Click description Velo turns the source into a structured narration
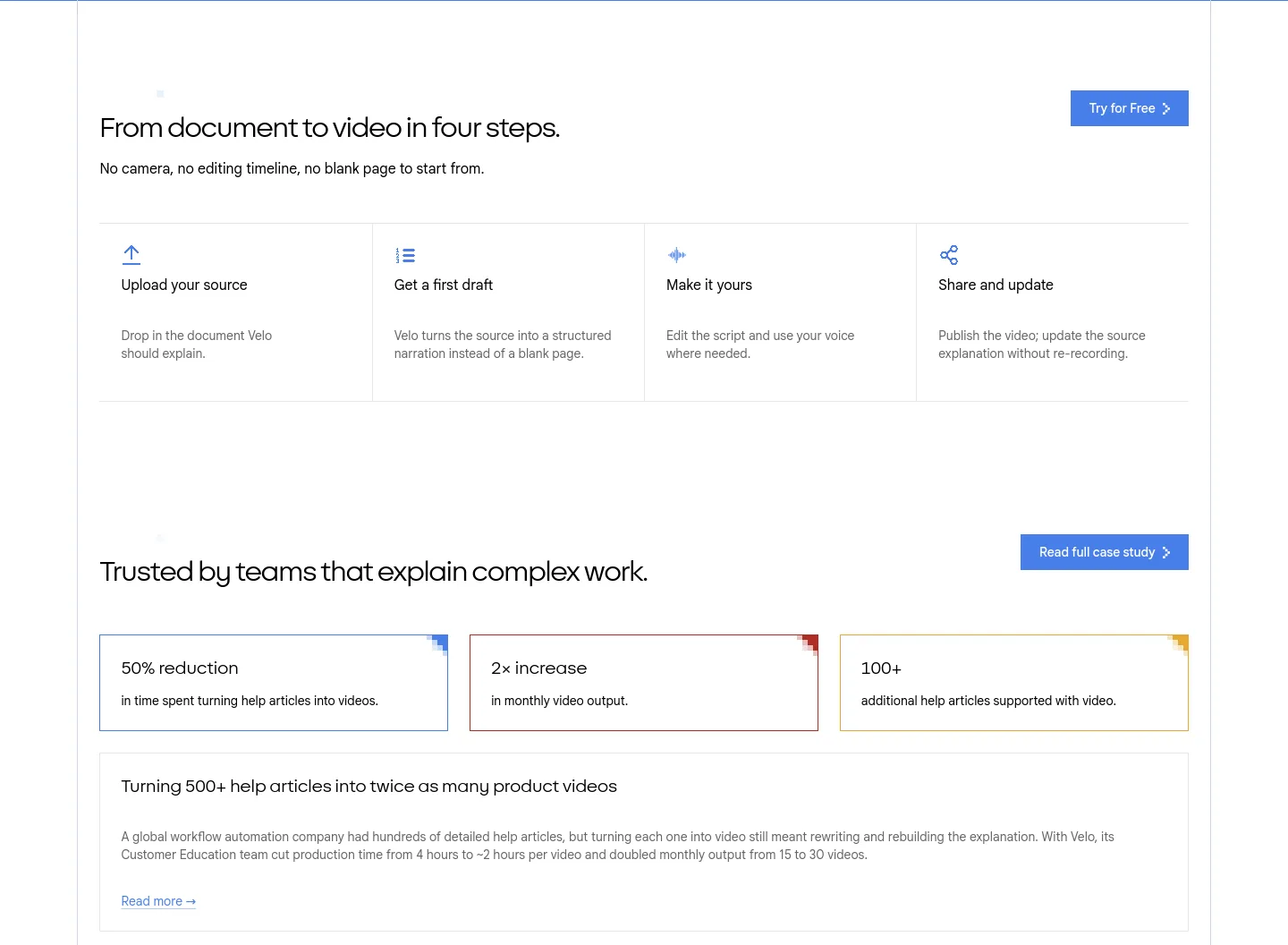The height and width of the screenshot is (945, 1288). point(503,345)
